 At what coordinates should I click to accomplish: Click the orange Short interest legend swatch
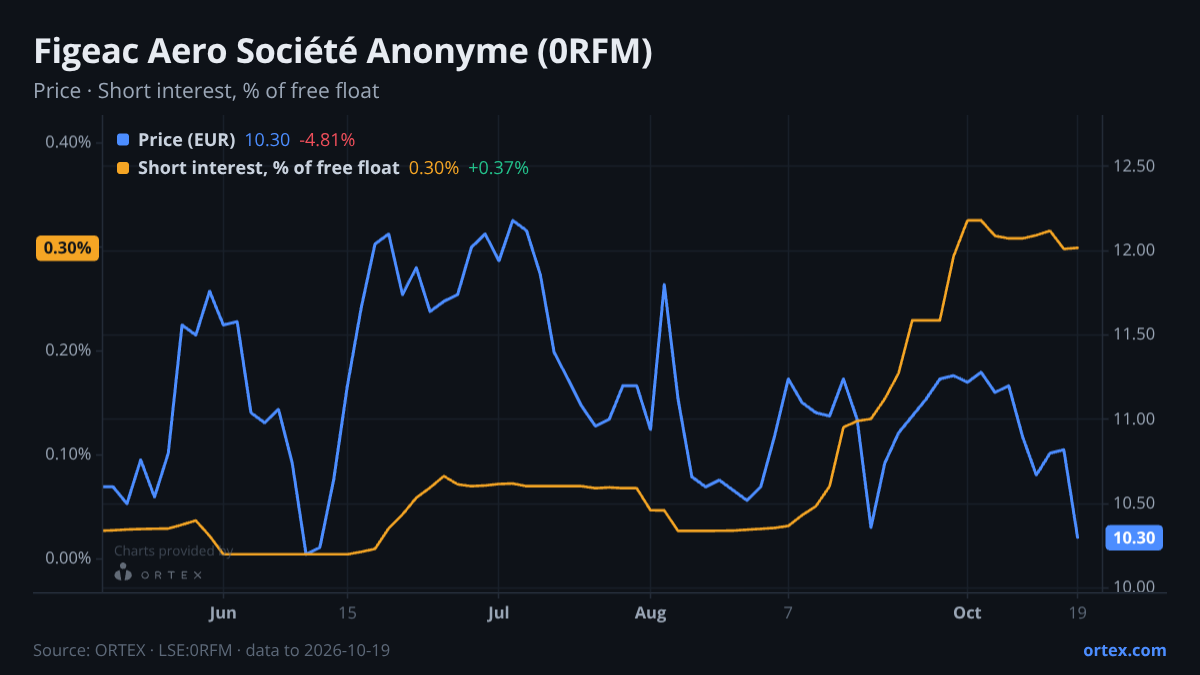[x=123, y=168]
